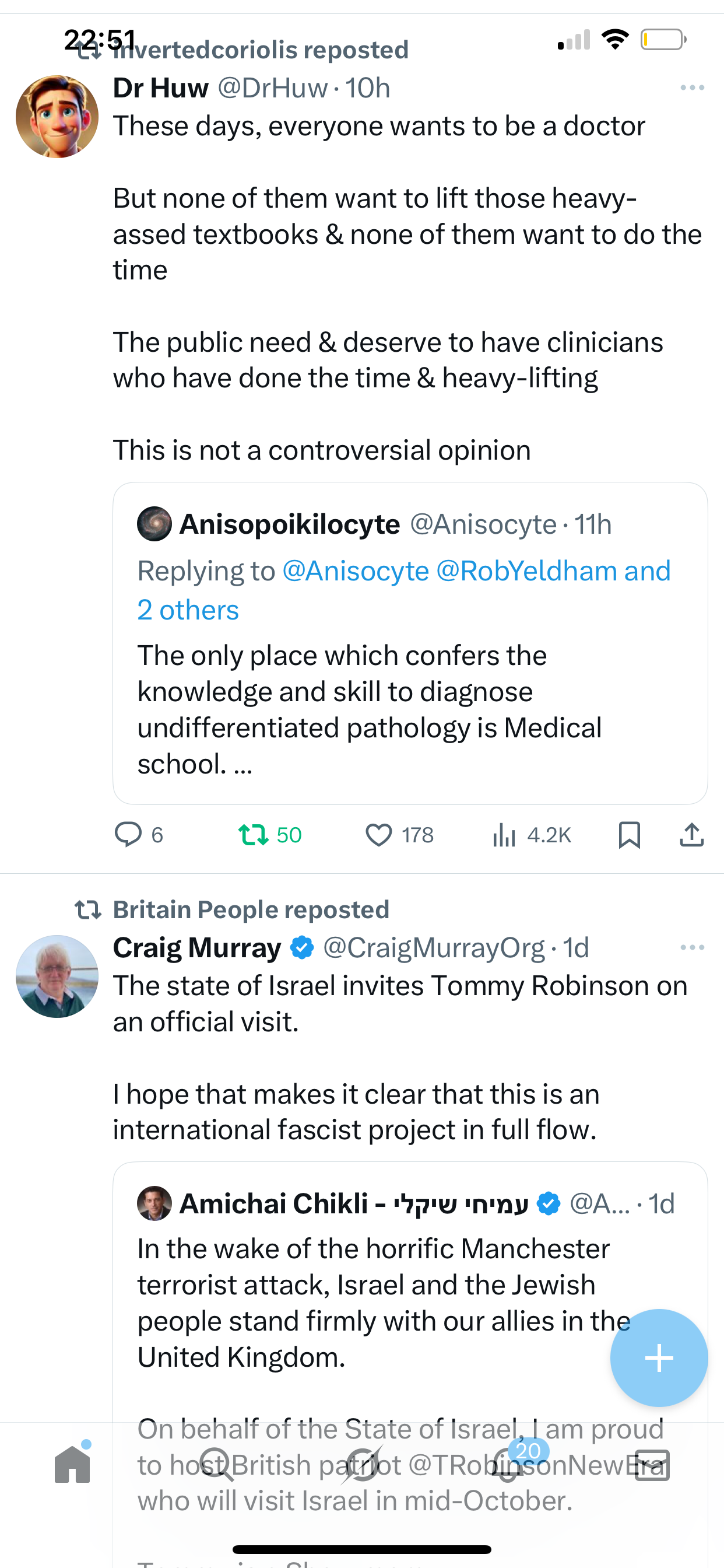Screen dimensions: 724x1568
Task: Open the Search tab
Action: point(217,1464)
